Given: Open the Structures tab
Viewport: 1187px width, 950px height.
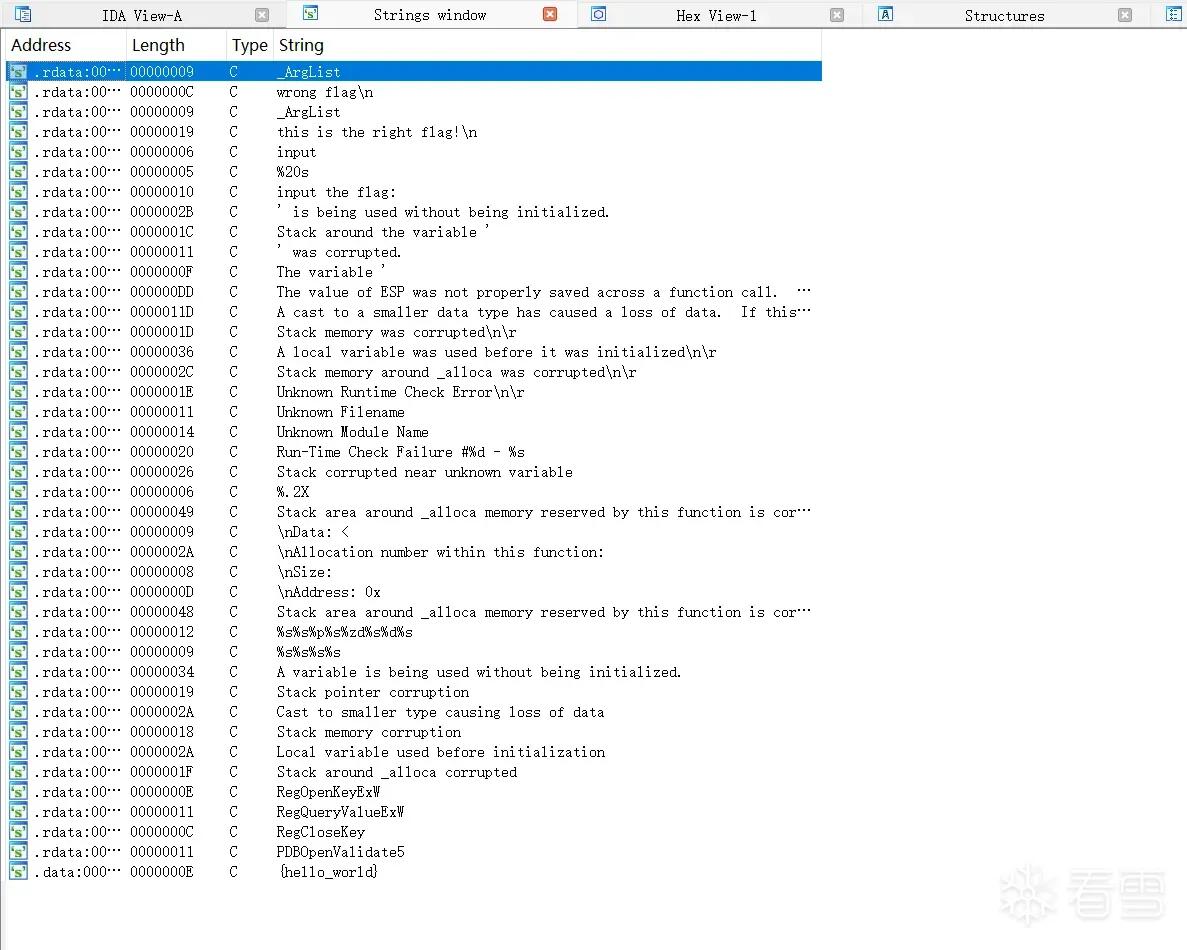Looking at the screenshot, I should click(x=1004, y=15).
